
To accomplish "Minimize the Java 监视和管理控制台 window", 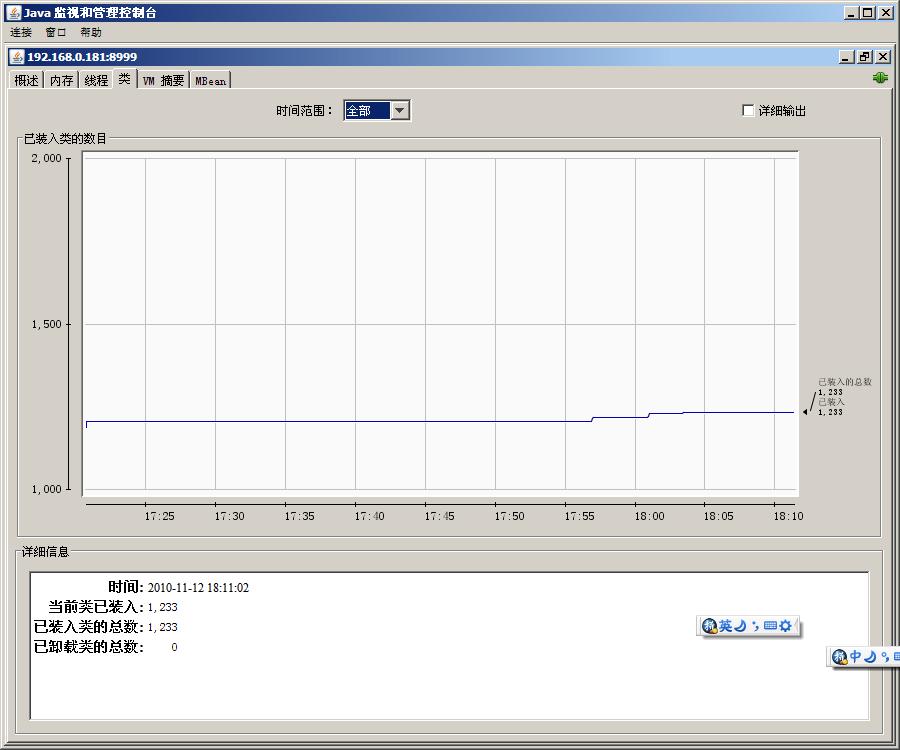I will pos(851,13).
